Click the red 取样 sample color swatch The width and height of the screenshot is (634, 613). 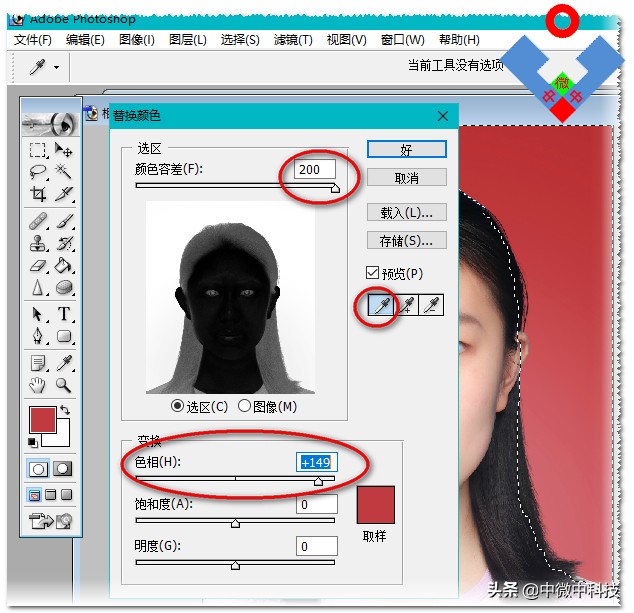[376, 505]
